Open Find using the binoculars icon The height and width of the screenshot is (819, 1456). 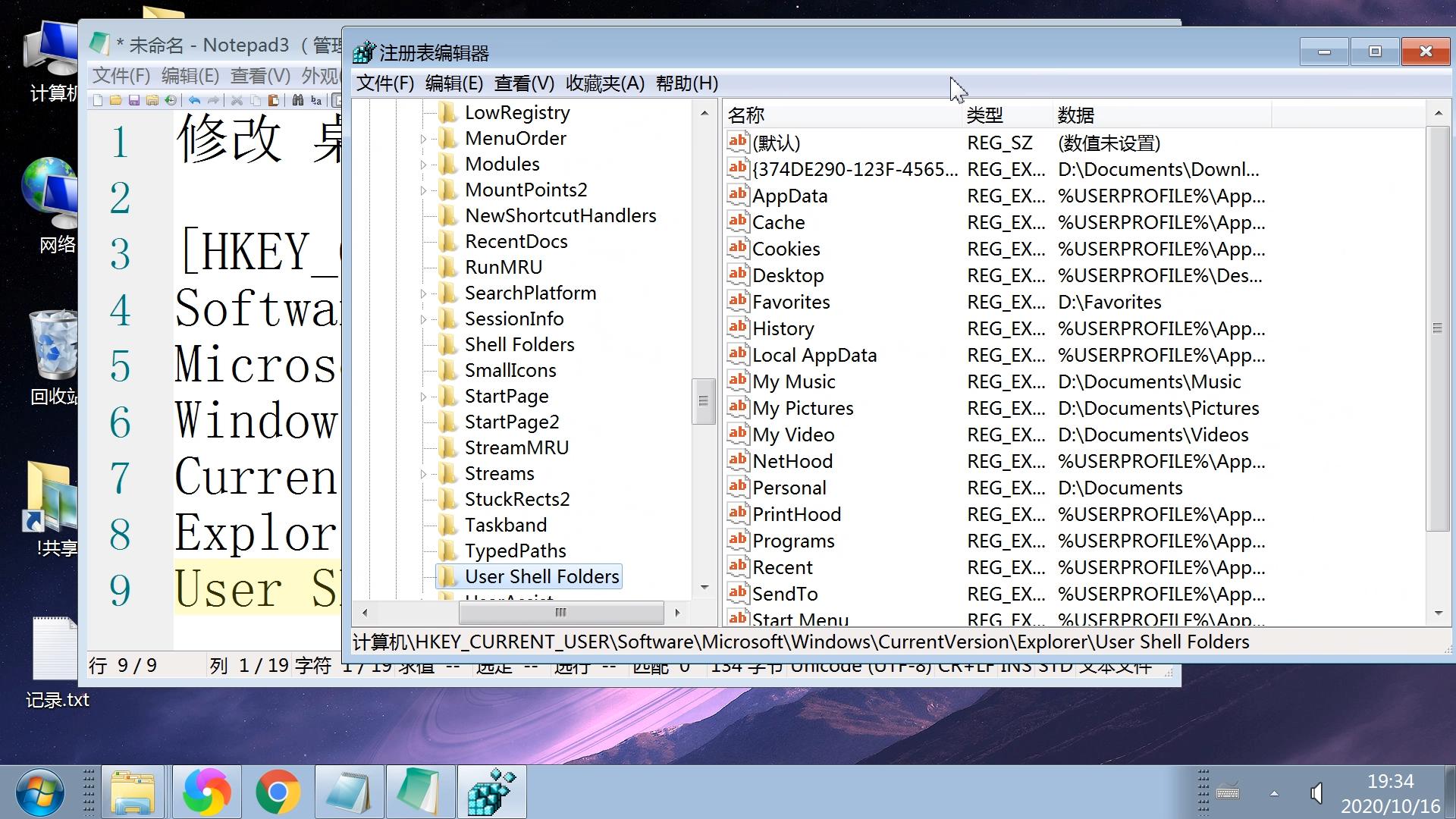pos(297,100)
